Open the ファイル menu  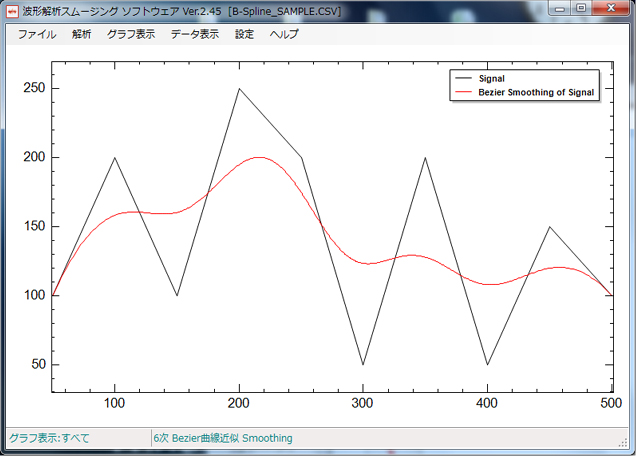37,34
